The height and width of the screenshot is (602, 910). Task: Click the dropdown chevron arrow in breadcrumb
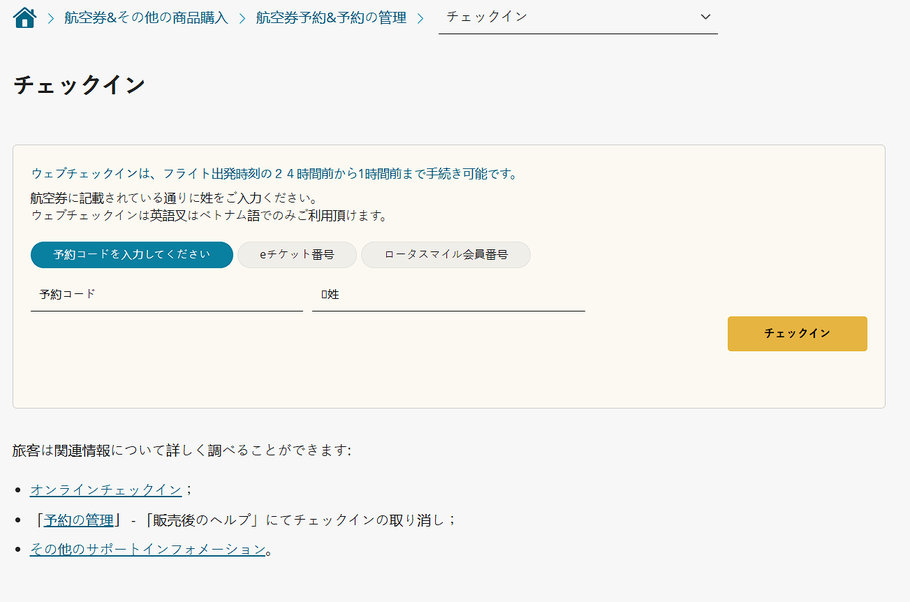[705, 17]
